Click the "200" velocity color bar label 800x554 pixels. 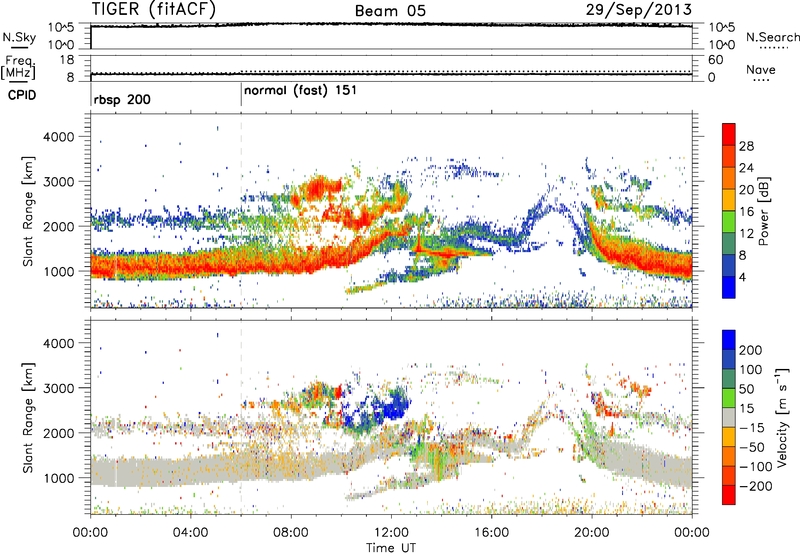[751, 350]
